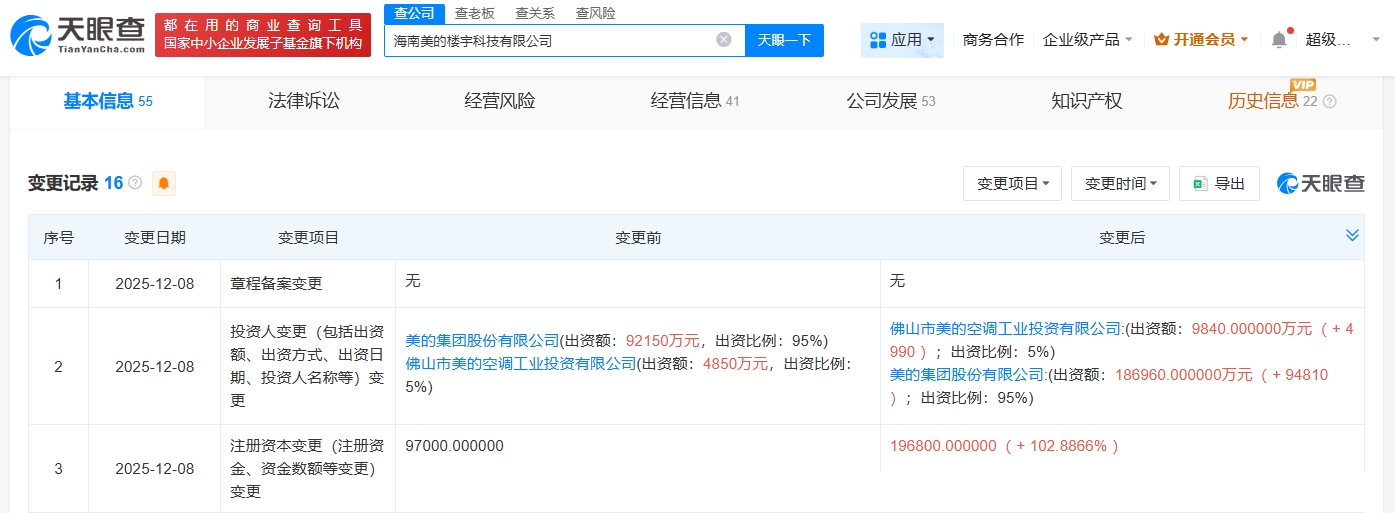Expand the 变更时间 filter dropdown
1395x513 pixels.
pos(1120,184)
